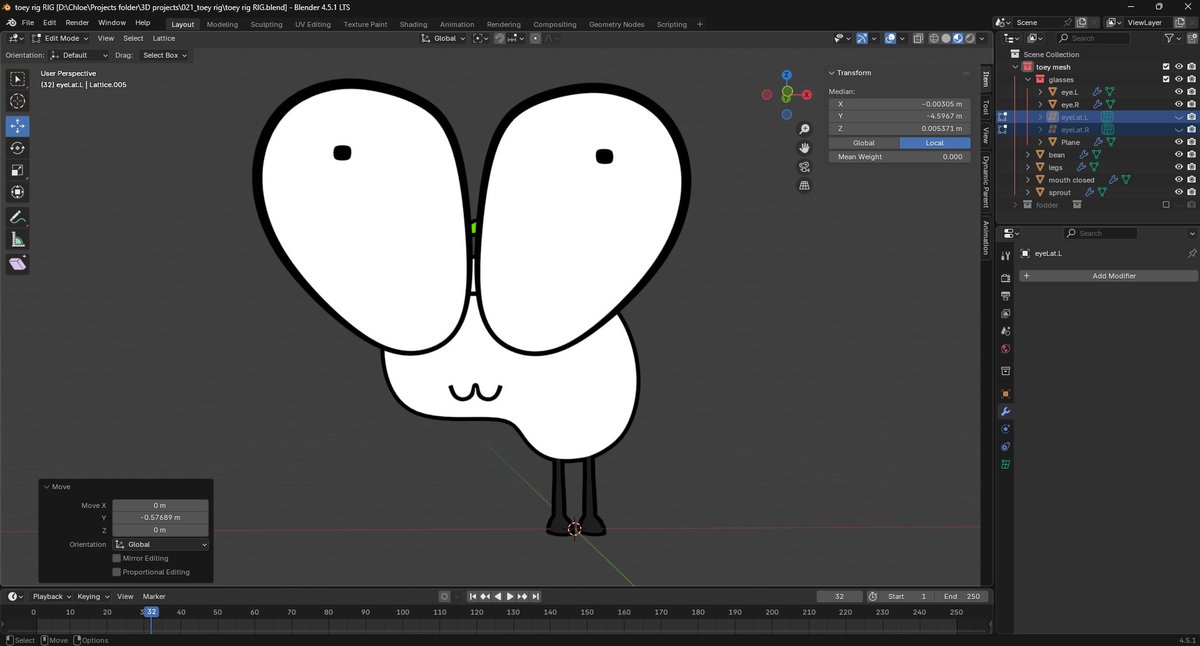1200x646 pixels.
Task: Open the Select Box drag dropdown
Action: tap(164, 55)
